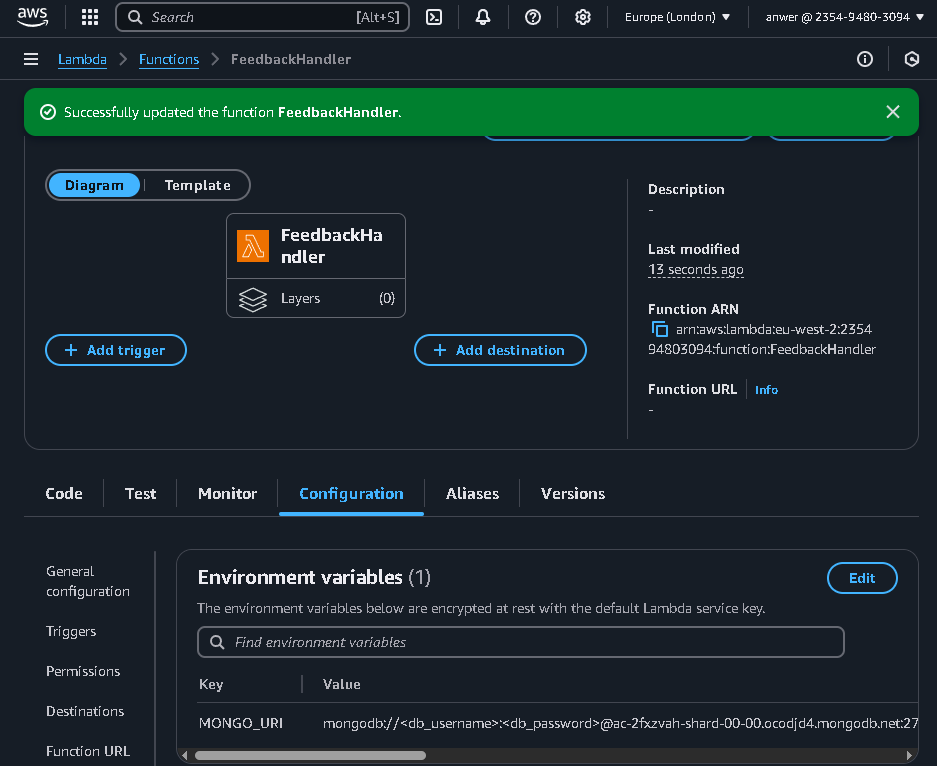Open Triggers configuration section
The width and height of the screenshot is (937, 766).
pyautogui.click(x=71, y=632)
